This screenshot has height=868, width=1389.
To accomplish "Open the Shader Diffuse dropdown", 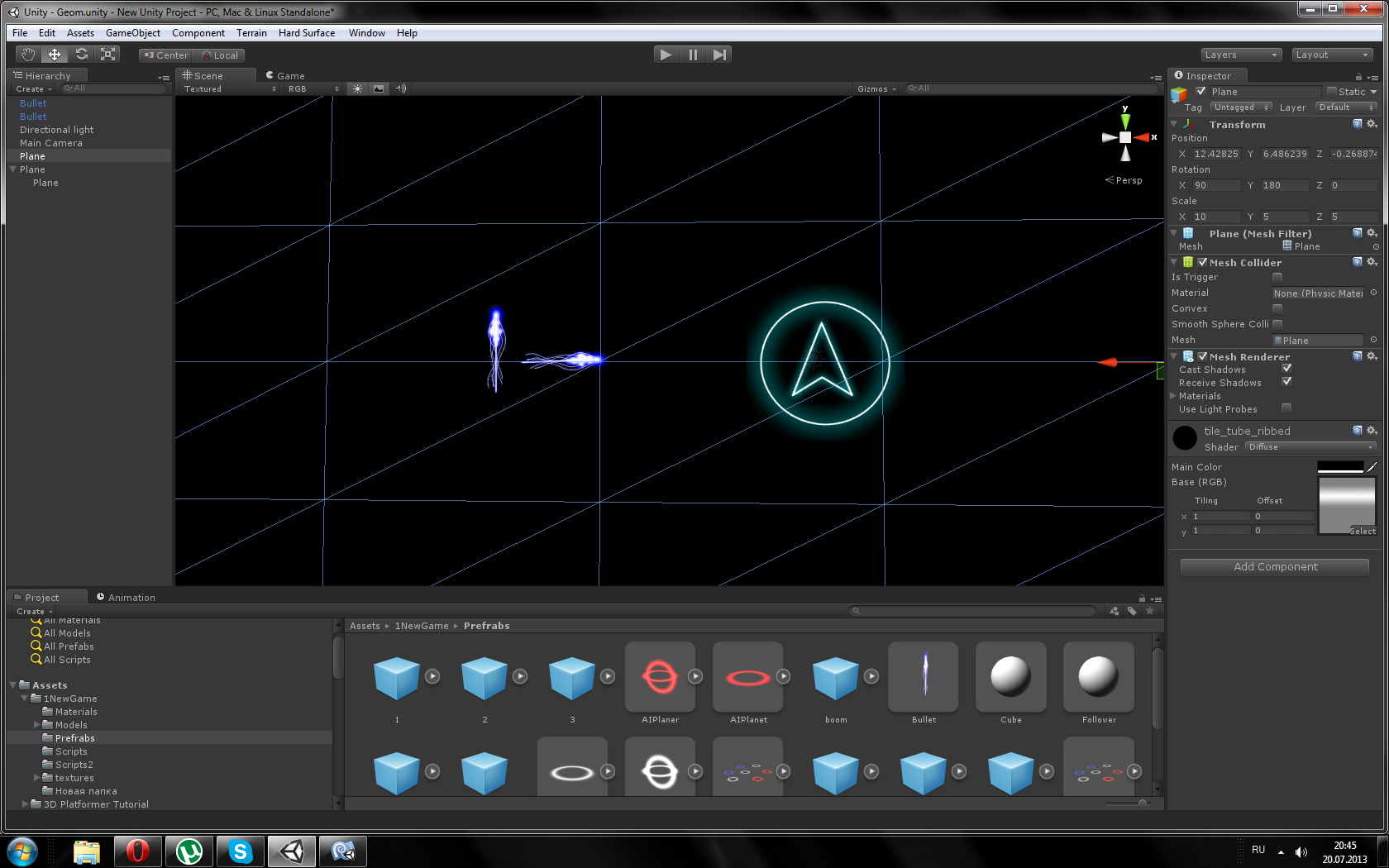I will pyautogui.click(x=1310, y=447).
